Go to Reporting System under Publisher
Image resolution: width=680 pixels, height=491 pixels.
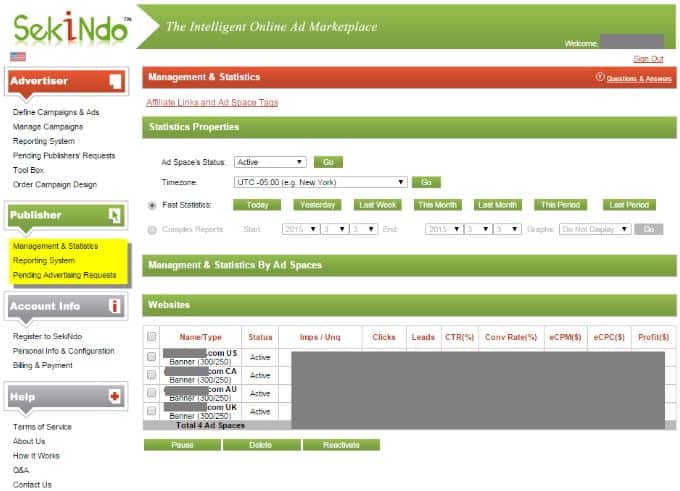coord(44,260)
